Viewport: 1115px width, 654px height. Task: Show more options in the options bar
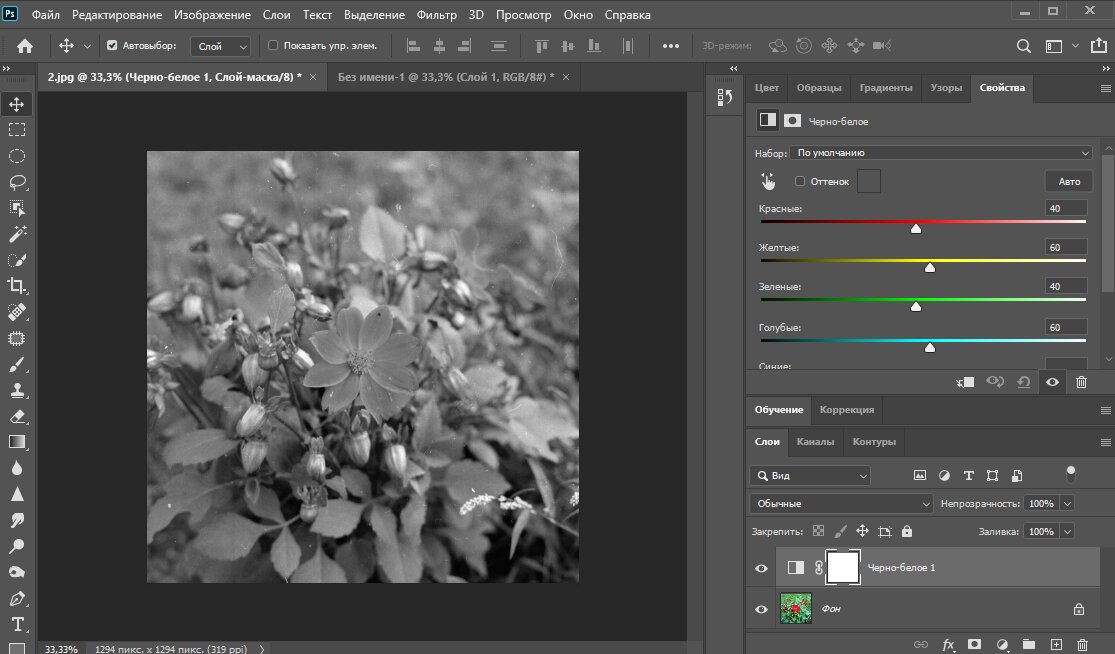pos(671,46)
